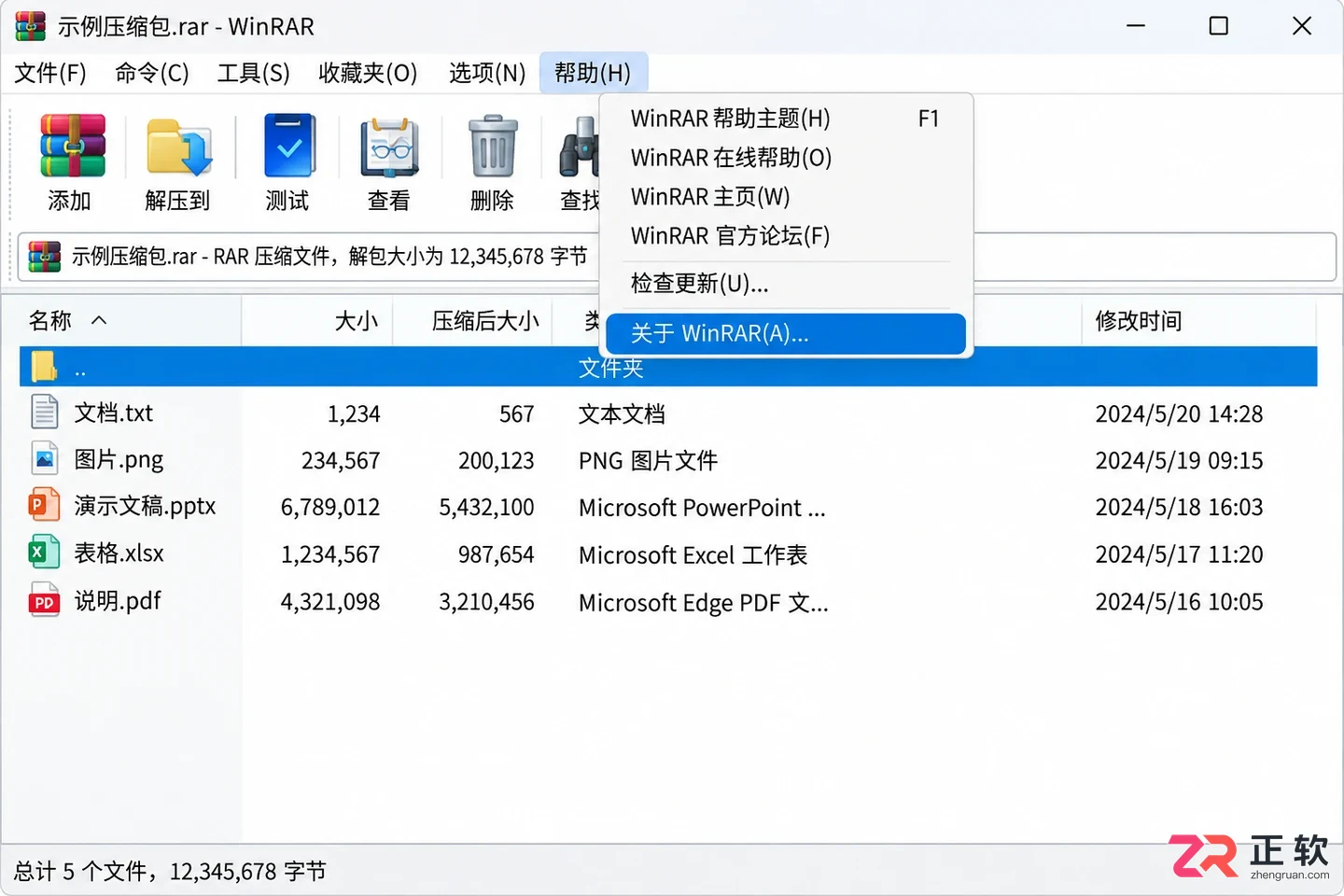Screen dimensions: 1344x896
Task: Choose WinRAR 在线帮助(O) entry
Action: point(785,158)
